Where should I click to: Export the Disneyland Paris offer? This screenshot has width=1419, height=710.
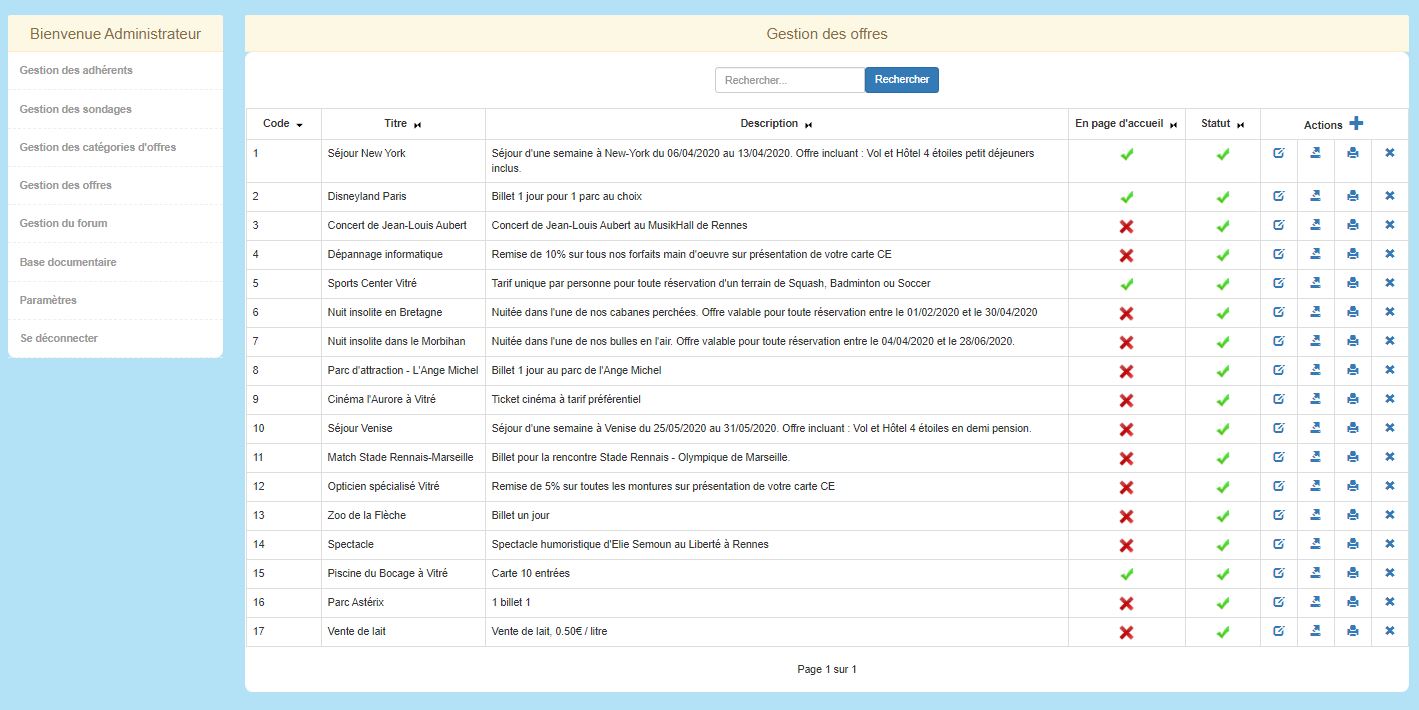click(1316, 196)
